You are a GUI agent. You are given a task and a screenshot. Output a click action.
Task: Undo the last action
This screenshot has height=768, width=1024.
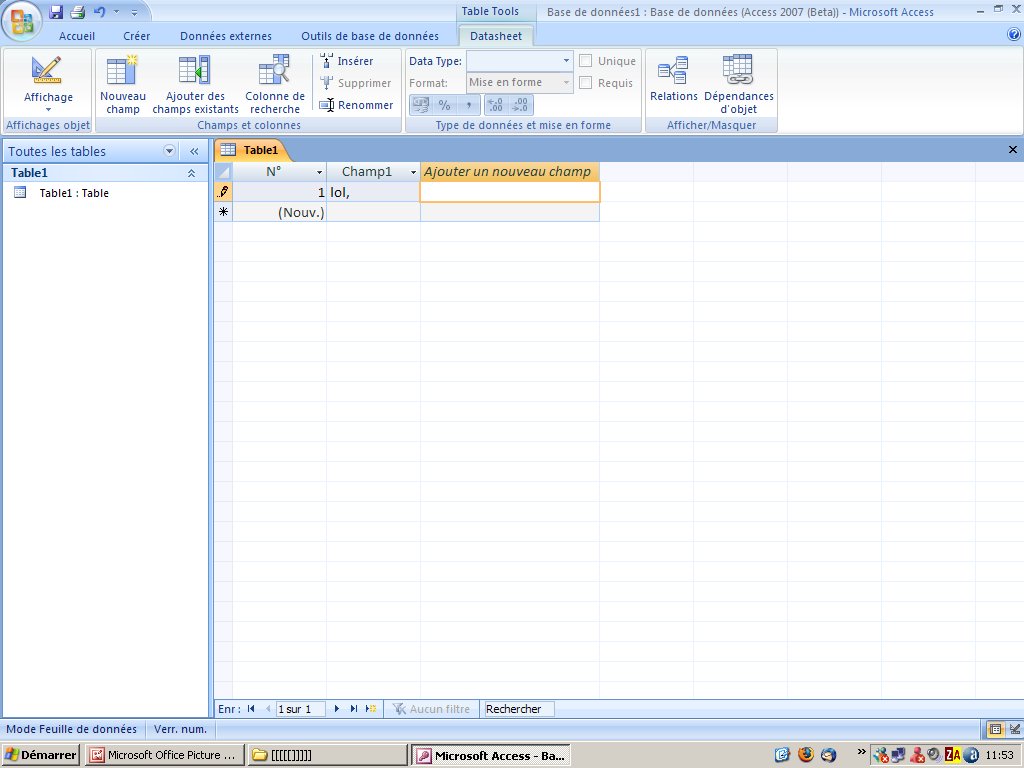tap(99, 12)
